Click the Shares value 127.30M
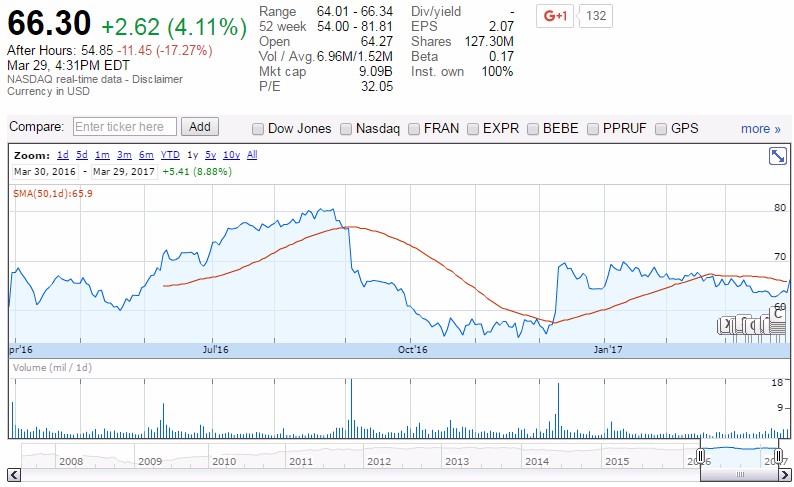The height and width of the screenshot is (487, 794). click(489, 42)
